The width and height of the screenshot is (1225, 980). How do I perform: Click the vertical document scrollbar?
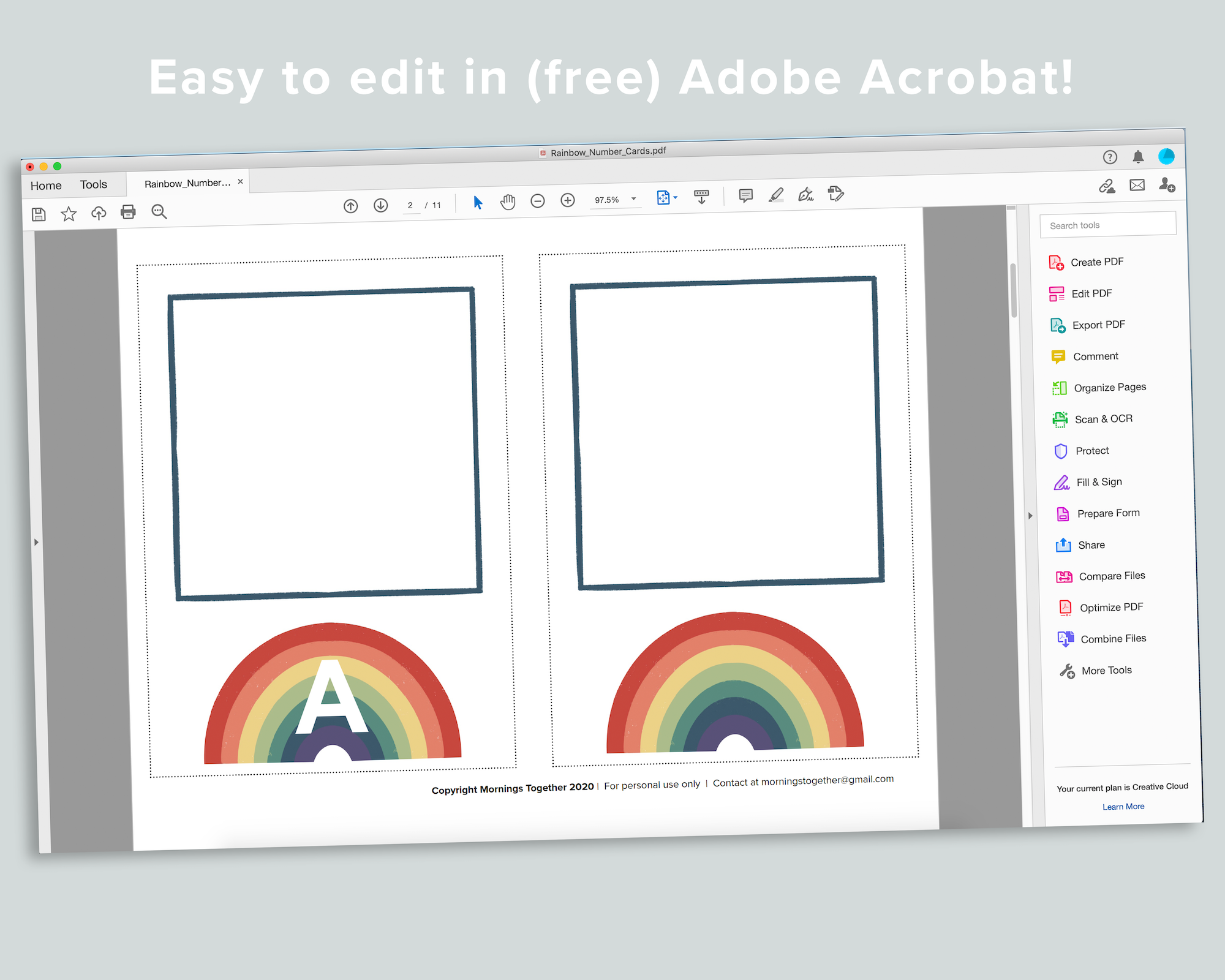pos(1014,291)
